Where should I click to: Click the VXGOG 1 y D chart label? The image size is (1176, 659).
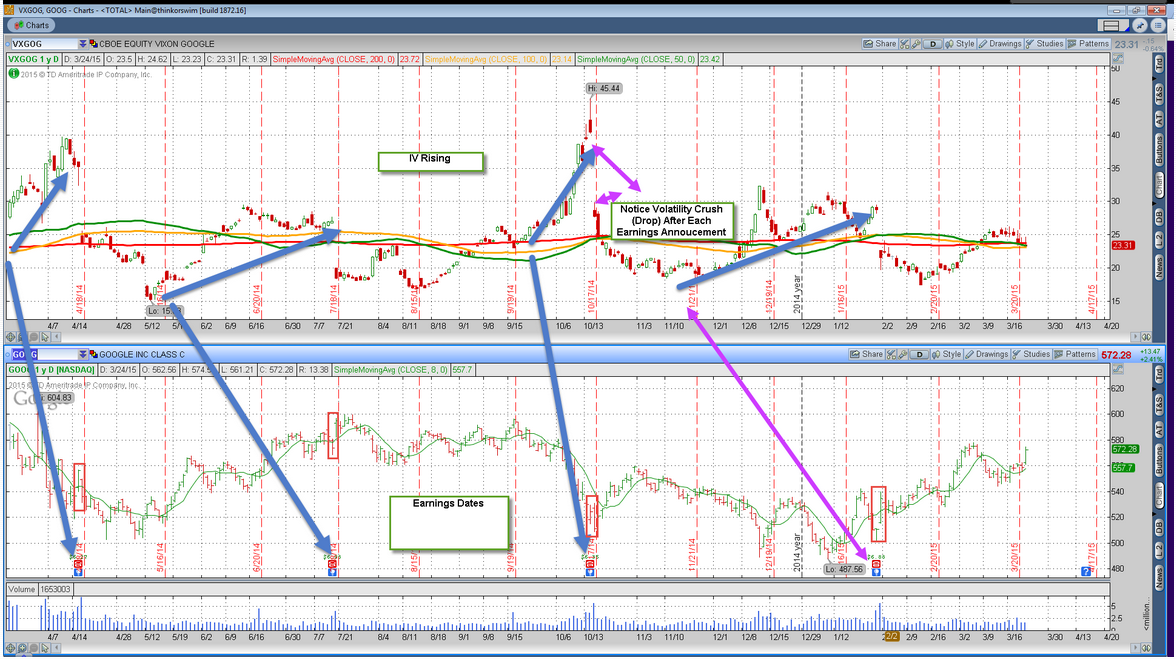pyautogui.click(x=34, y=59)
